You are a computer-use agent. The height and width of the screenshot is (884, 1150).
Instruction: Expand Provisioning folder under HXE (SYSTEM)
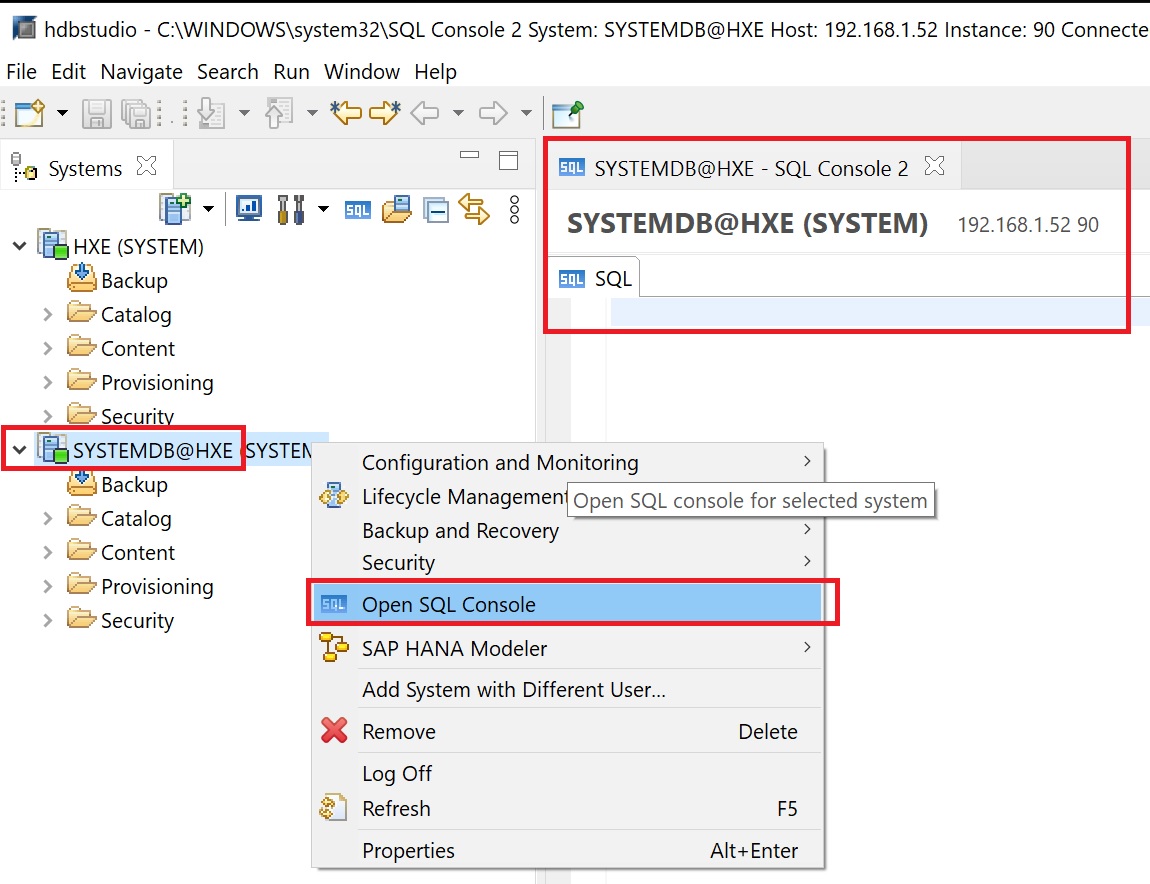tap(48, 382)
